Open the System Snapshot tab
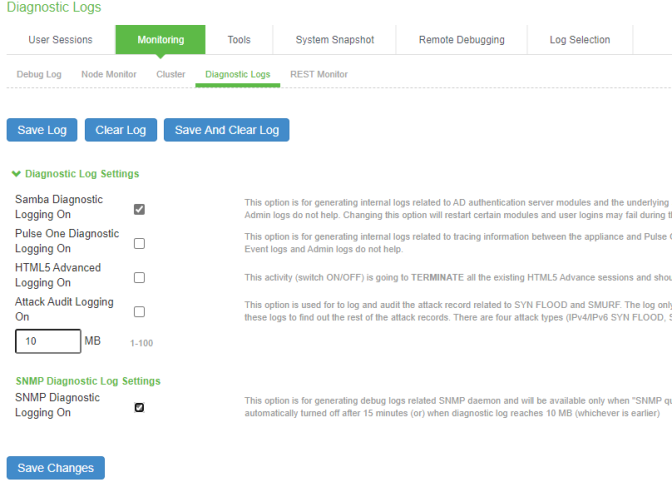Image resolution: width=672 pixels, height=487 pixels. (x=335, y=40)
